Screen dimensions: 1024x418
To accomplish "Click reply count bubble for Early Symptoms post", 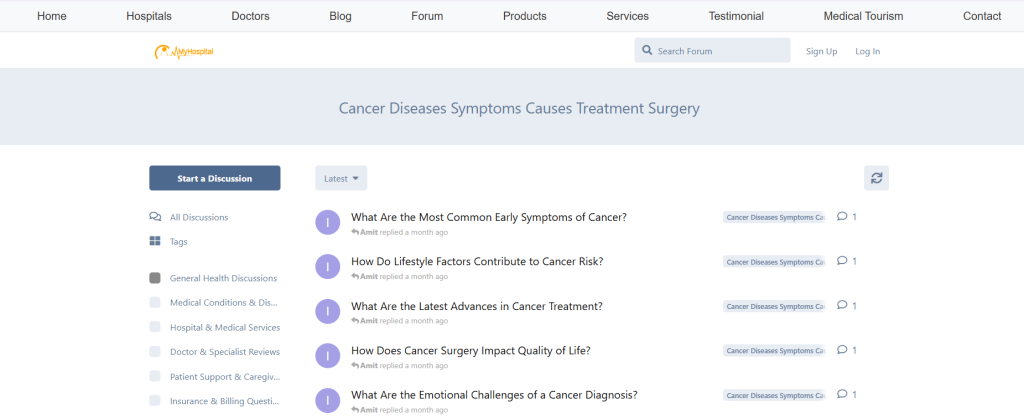I will 846,217.
